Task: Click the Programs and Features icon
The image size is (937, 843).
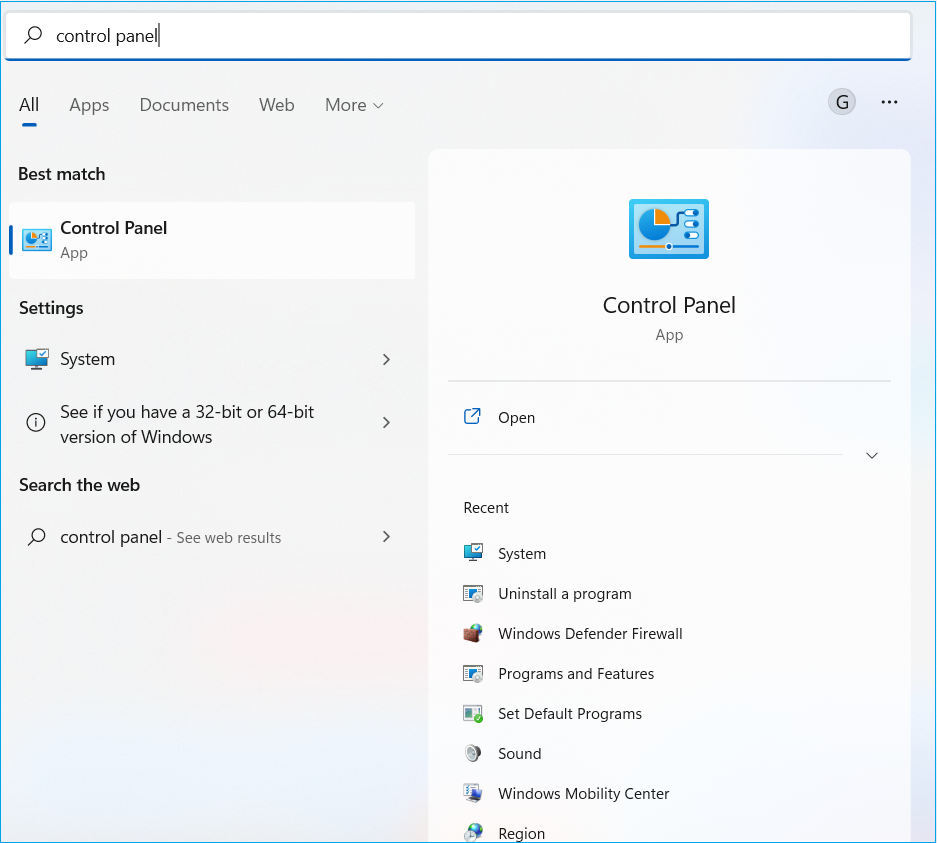Action: coord(473,673)
